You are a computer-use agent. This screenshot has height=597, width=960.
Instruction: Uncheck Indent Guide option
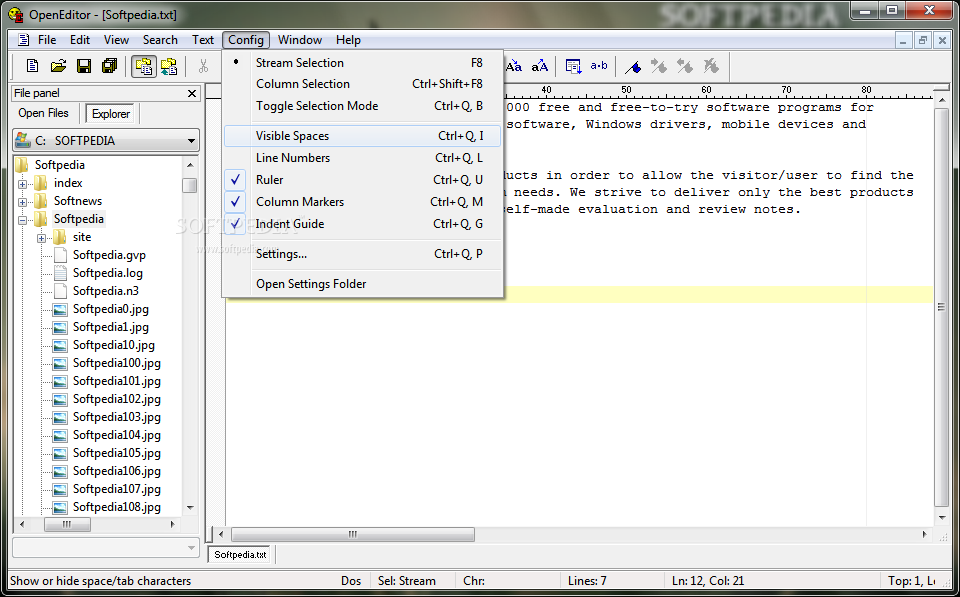[362, 224]
